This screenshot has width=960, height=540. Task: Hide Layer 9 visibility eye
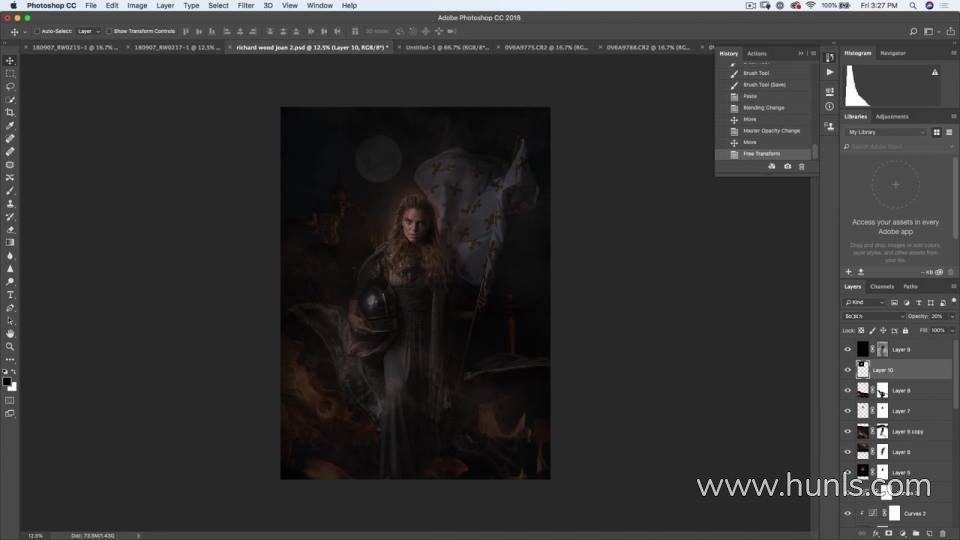(848, 350)
